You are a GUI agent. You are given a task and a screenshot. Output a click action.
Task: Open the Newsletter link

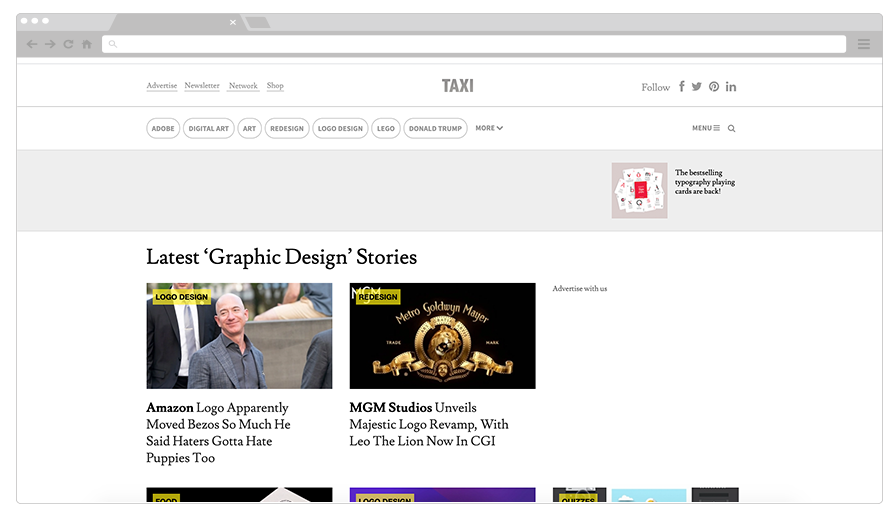(x=202, y=86)
